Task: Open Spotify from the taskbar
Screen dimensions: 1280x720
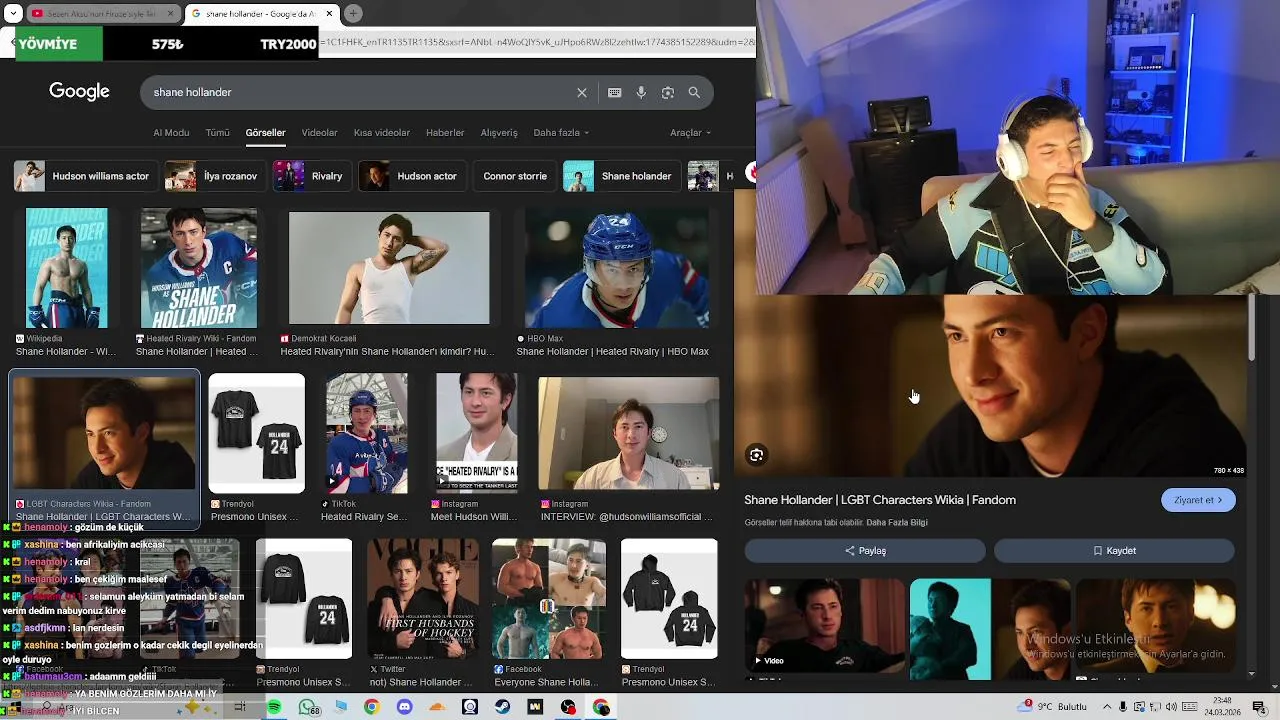Action: tap(274, 707)
